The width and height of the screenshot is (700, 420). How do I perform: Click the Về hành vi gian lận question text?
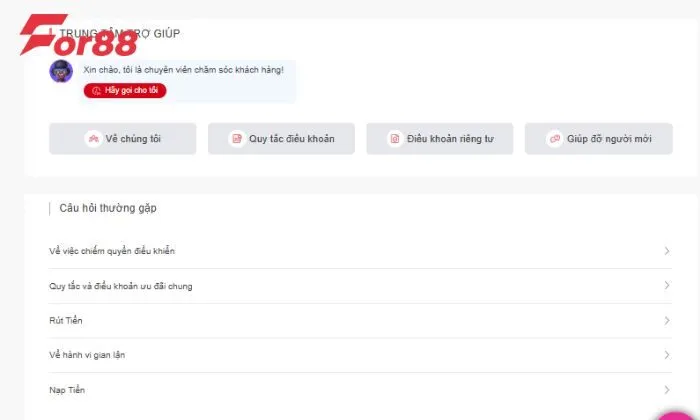[x=87, y=355]
